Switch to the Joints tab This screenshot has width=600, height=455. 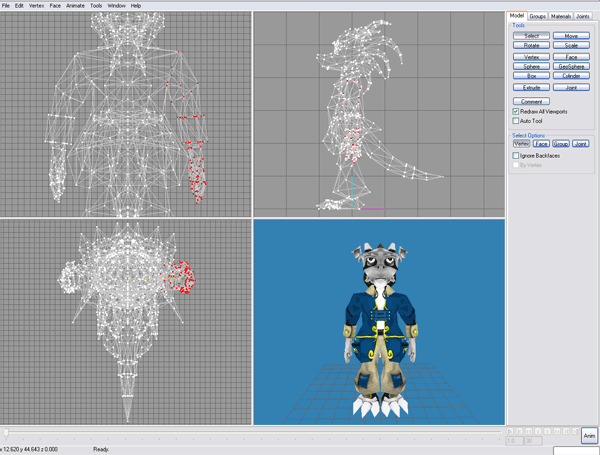[583, 16]
